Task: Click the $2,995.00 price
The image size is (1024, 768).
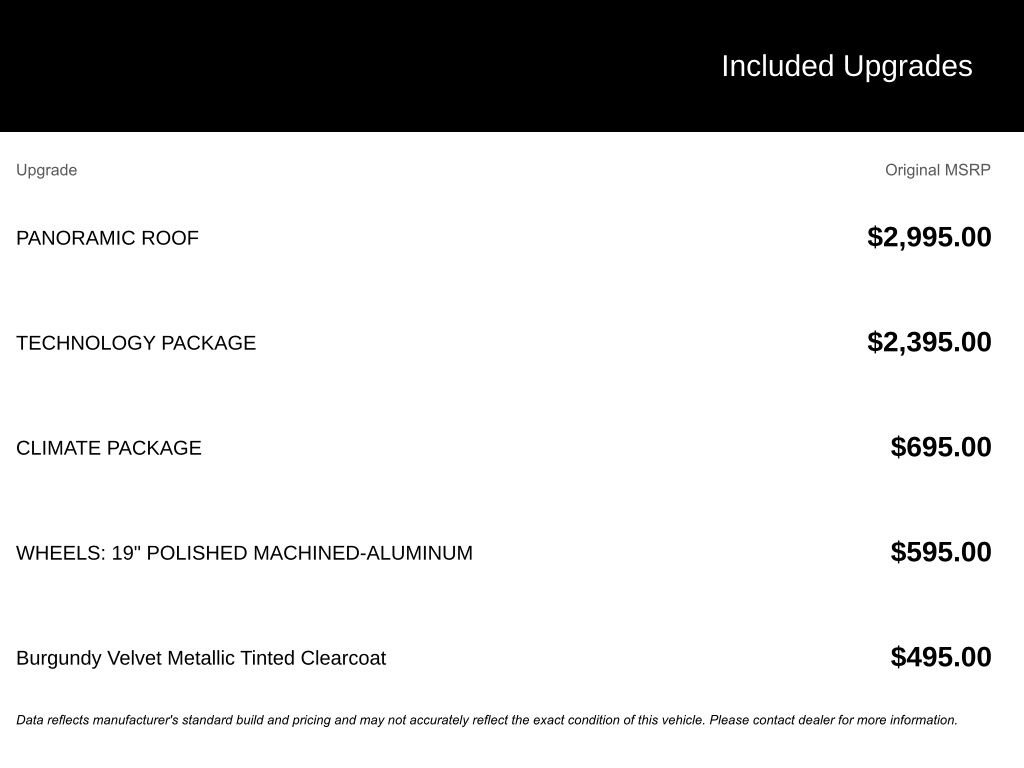Action: (x=929, y=237)
